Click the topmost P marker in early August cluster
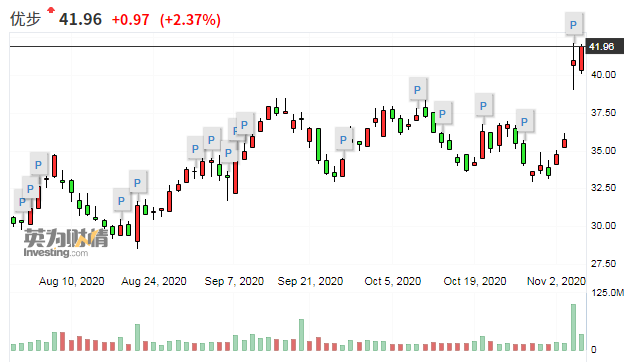This screenshot has width=643, height=362. coord(39,165)
